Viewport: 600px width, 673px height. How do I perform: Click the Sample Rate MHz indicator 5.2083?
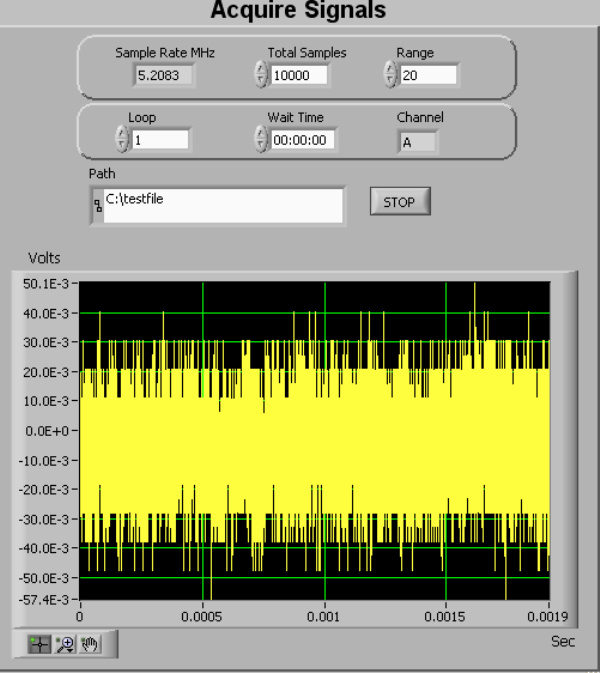coord(163,76)
